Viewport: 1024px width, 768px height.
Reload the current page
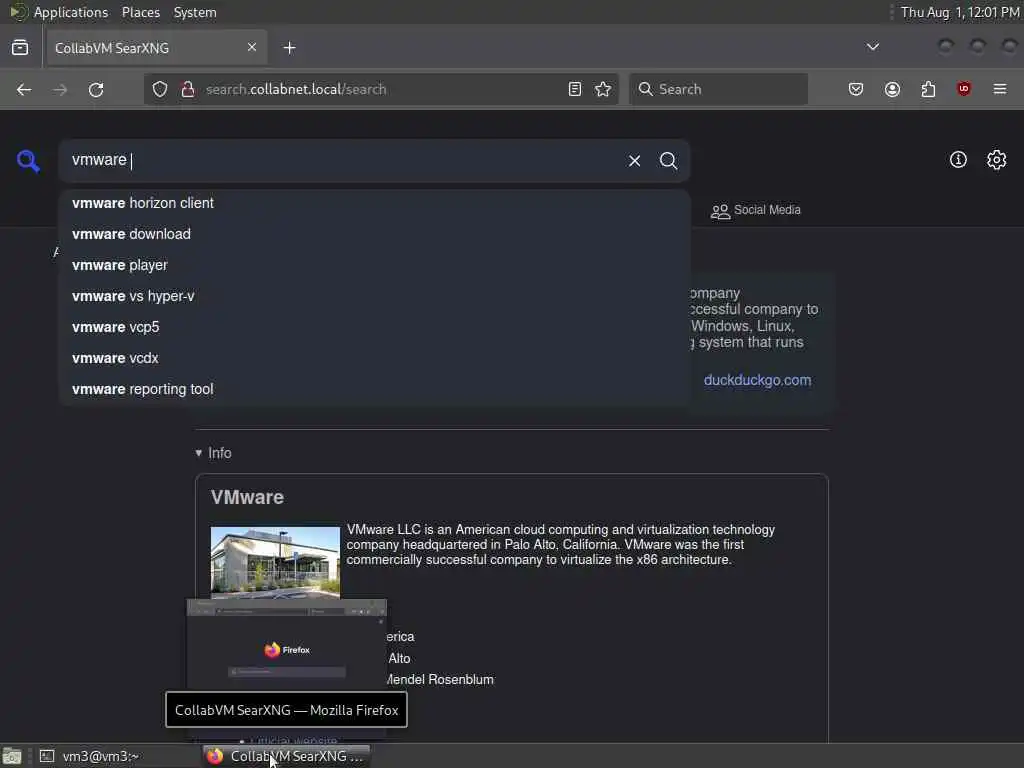coord(96,89)
